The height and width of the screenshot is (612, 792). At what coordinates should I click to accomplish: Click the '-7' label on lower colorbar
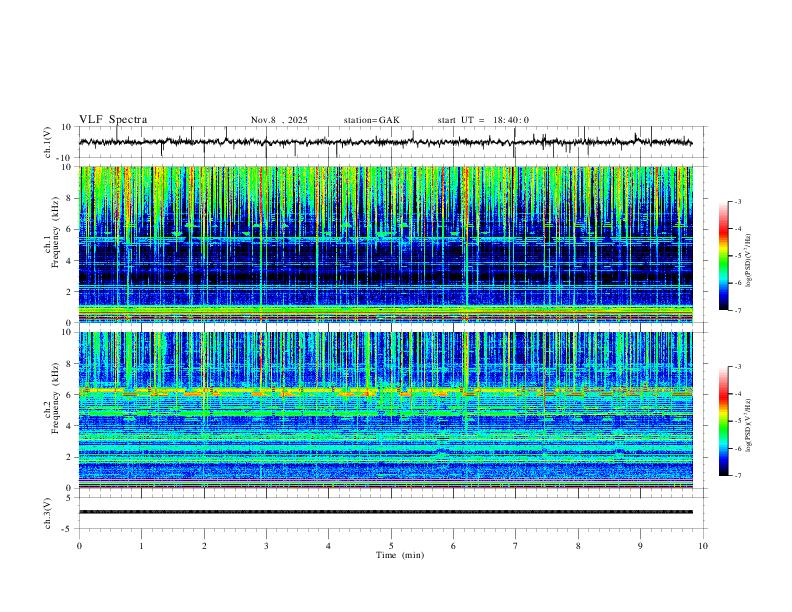tap(737, 476)
